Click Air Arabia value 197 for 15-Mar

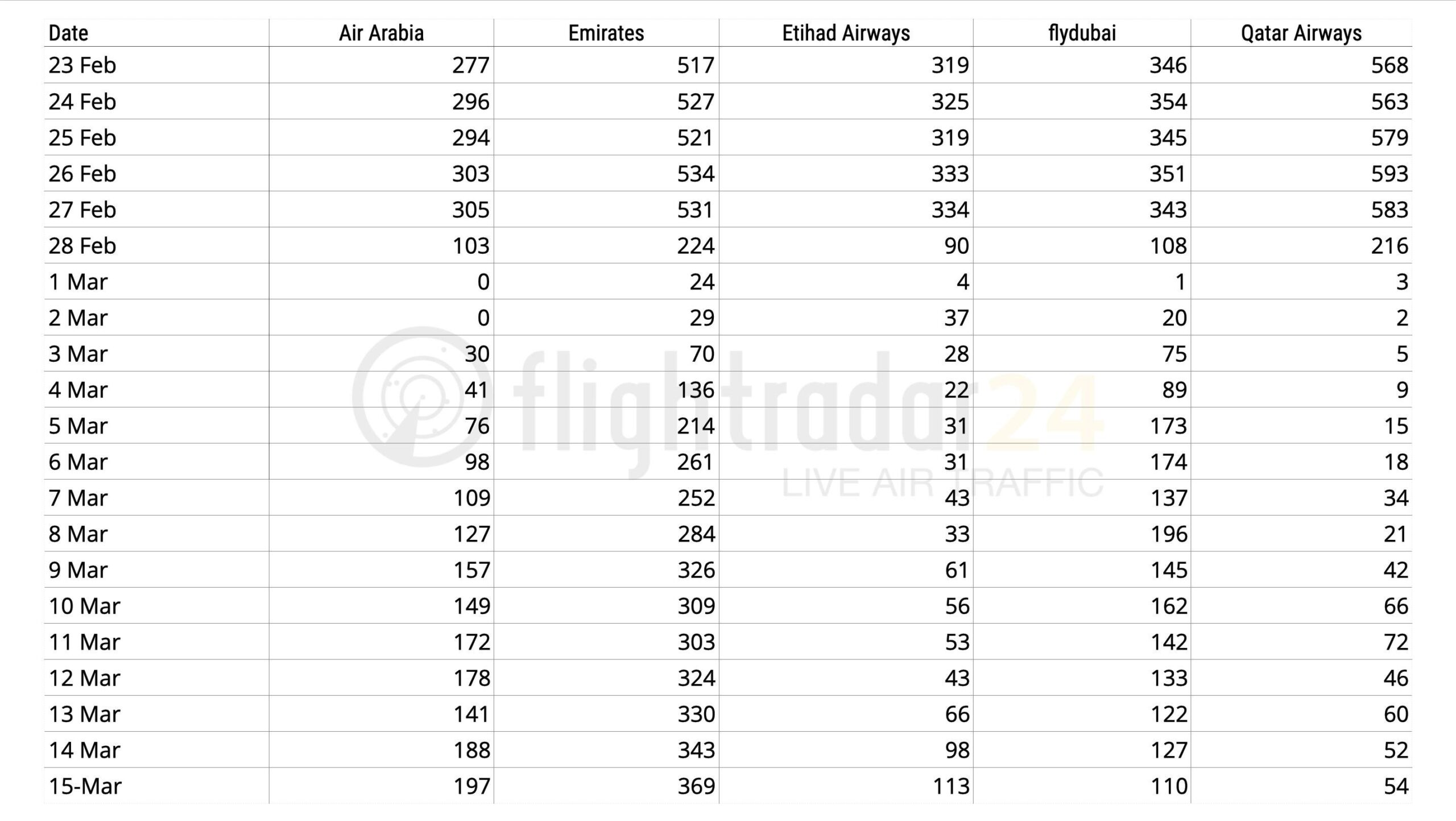point(471,786)
